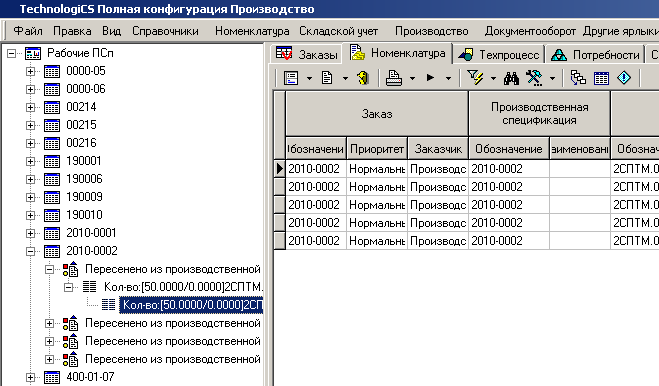This screenshot has height=386, width=659.
Task: Click the cyan diamond info icon
Action: pyautogui.click(x=624, y=78)
